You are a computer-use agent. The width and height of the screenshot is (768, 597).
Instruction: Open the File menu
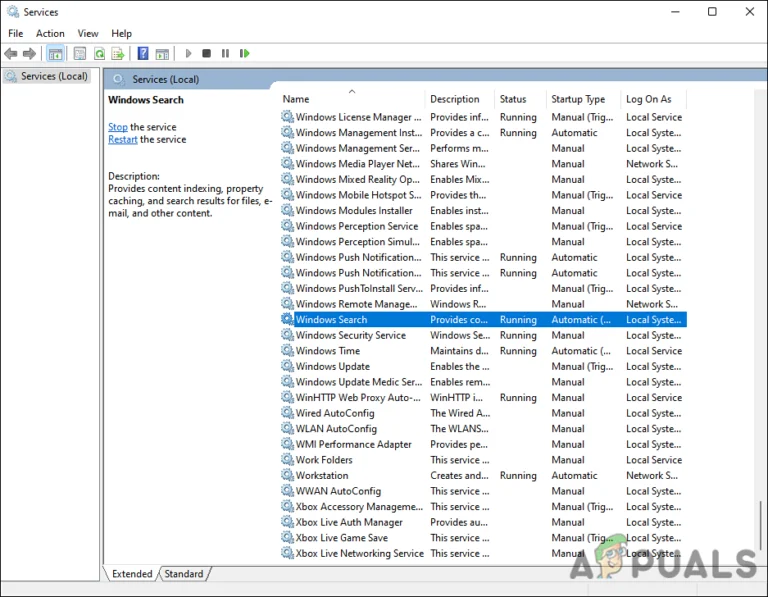(x=15, y=33)
